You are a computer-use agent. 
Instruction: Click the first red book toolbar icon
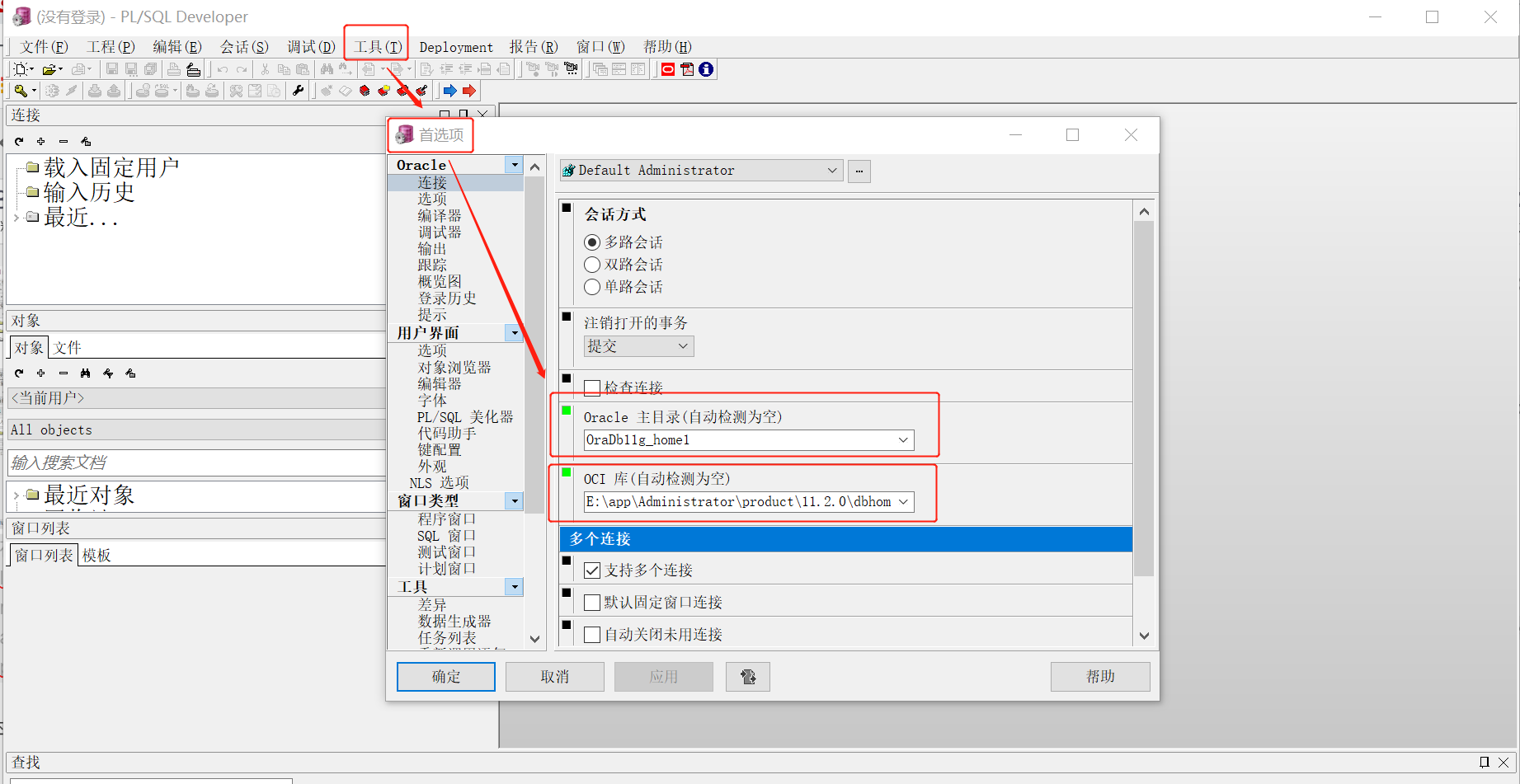pyautogui.click(x=365, y=91)
